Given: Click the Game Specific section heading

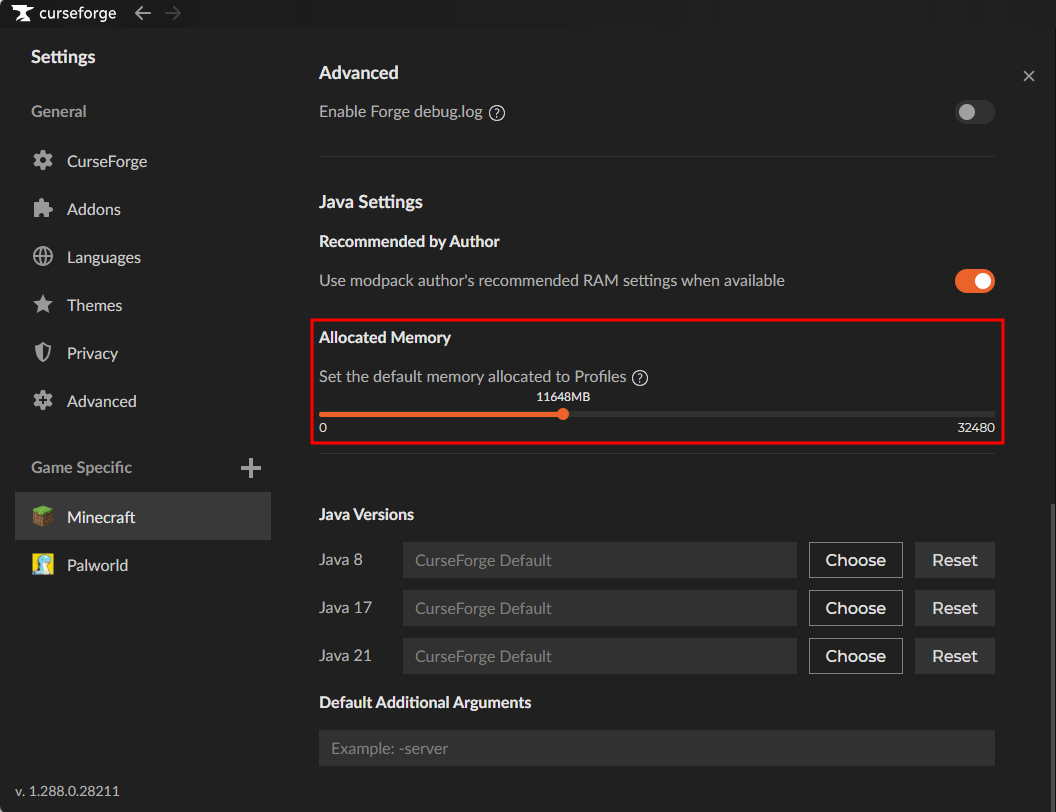Looking at the screenshot, I should tap(81, 467).
